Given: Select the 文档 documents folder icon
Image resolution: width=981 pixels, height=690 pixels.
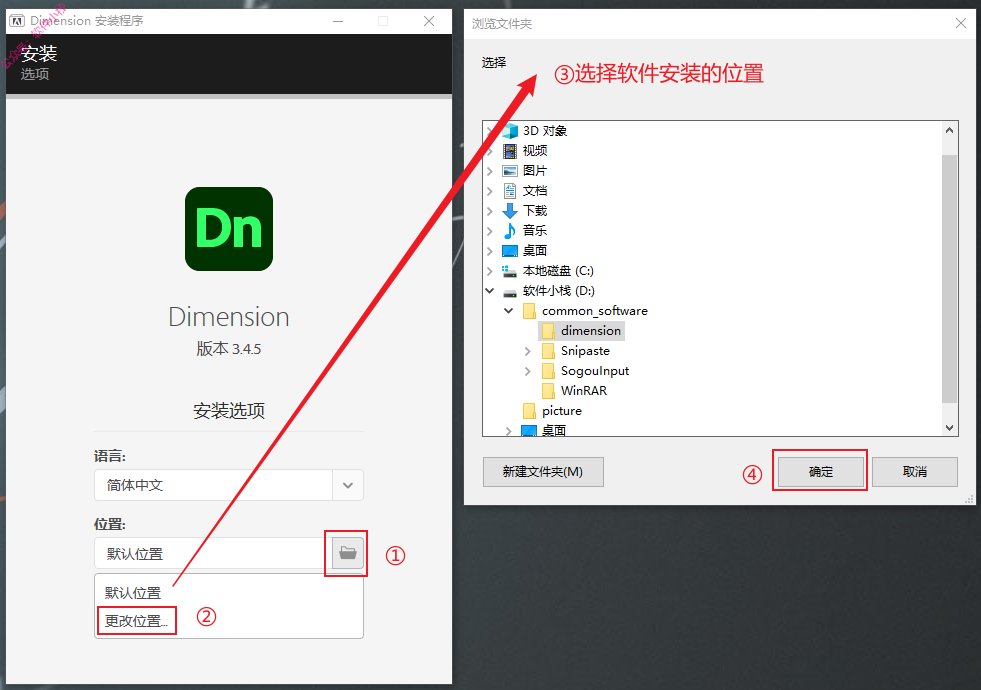Looking at the screenshot, I should tap(511, 191).
